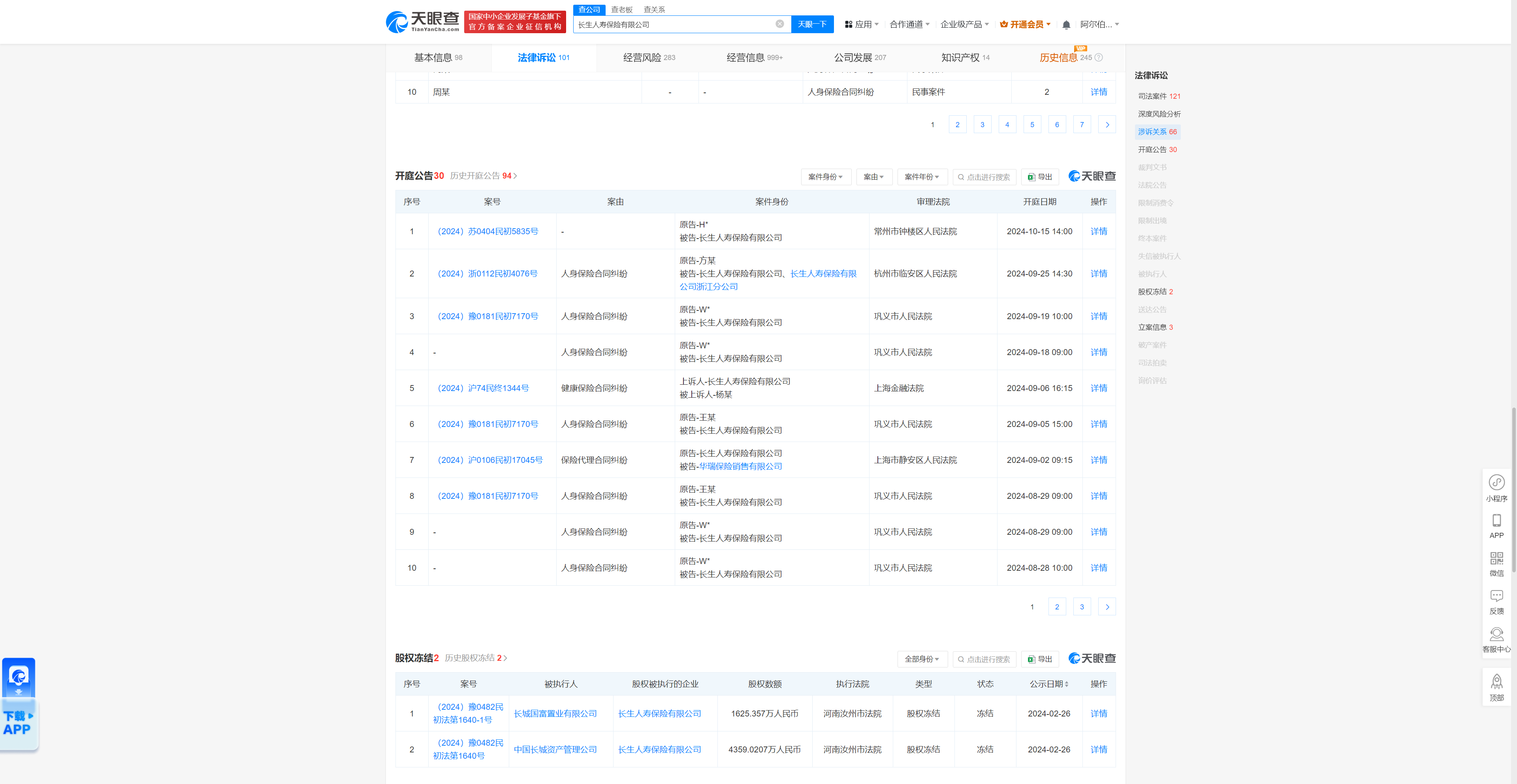The width and height of the screenshot is (1517, 784).
Task: Go to page 3 of court announcements
Action: (1081, 606)
